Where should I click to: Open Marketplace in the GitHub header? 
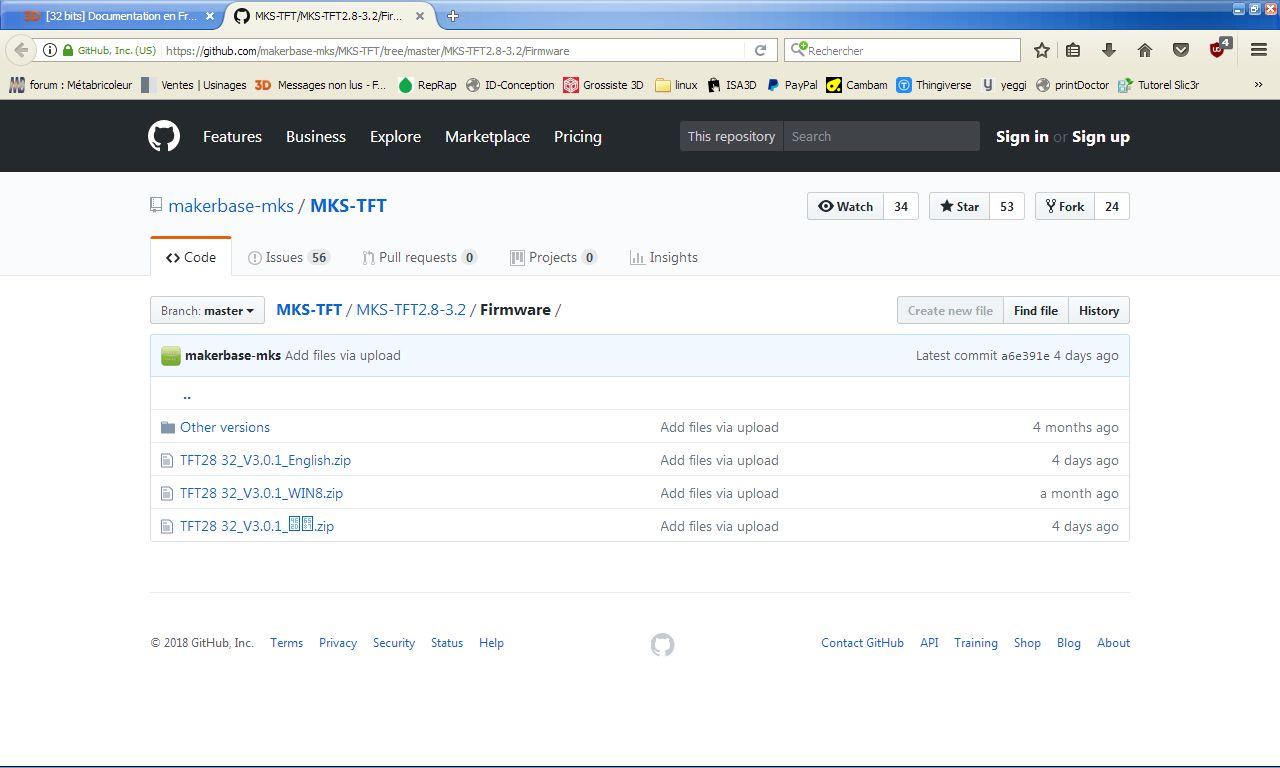pyautogui.click(x=487, y=136)
